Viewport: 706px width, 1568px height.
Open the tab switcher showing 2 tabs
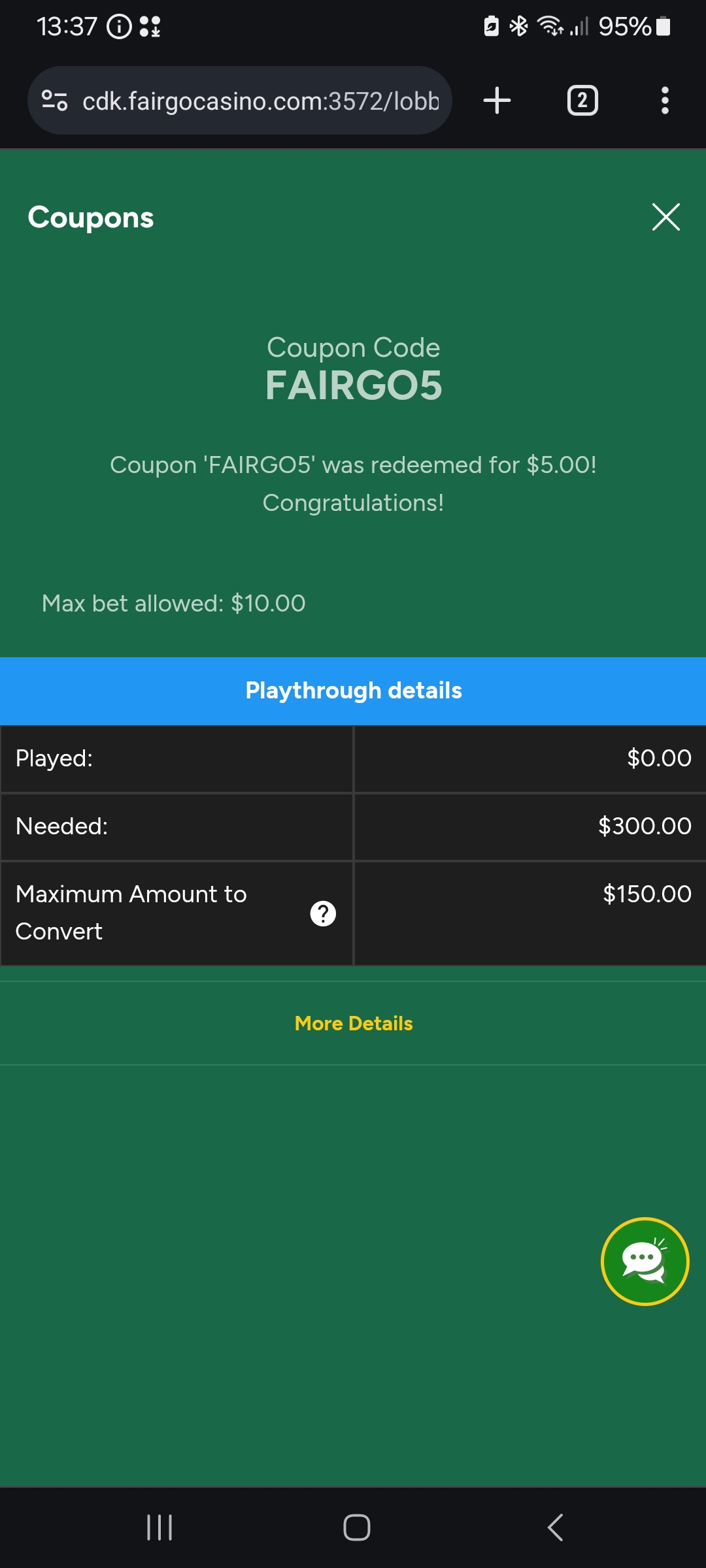(x=582, y=100)
